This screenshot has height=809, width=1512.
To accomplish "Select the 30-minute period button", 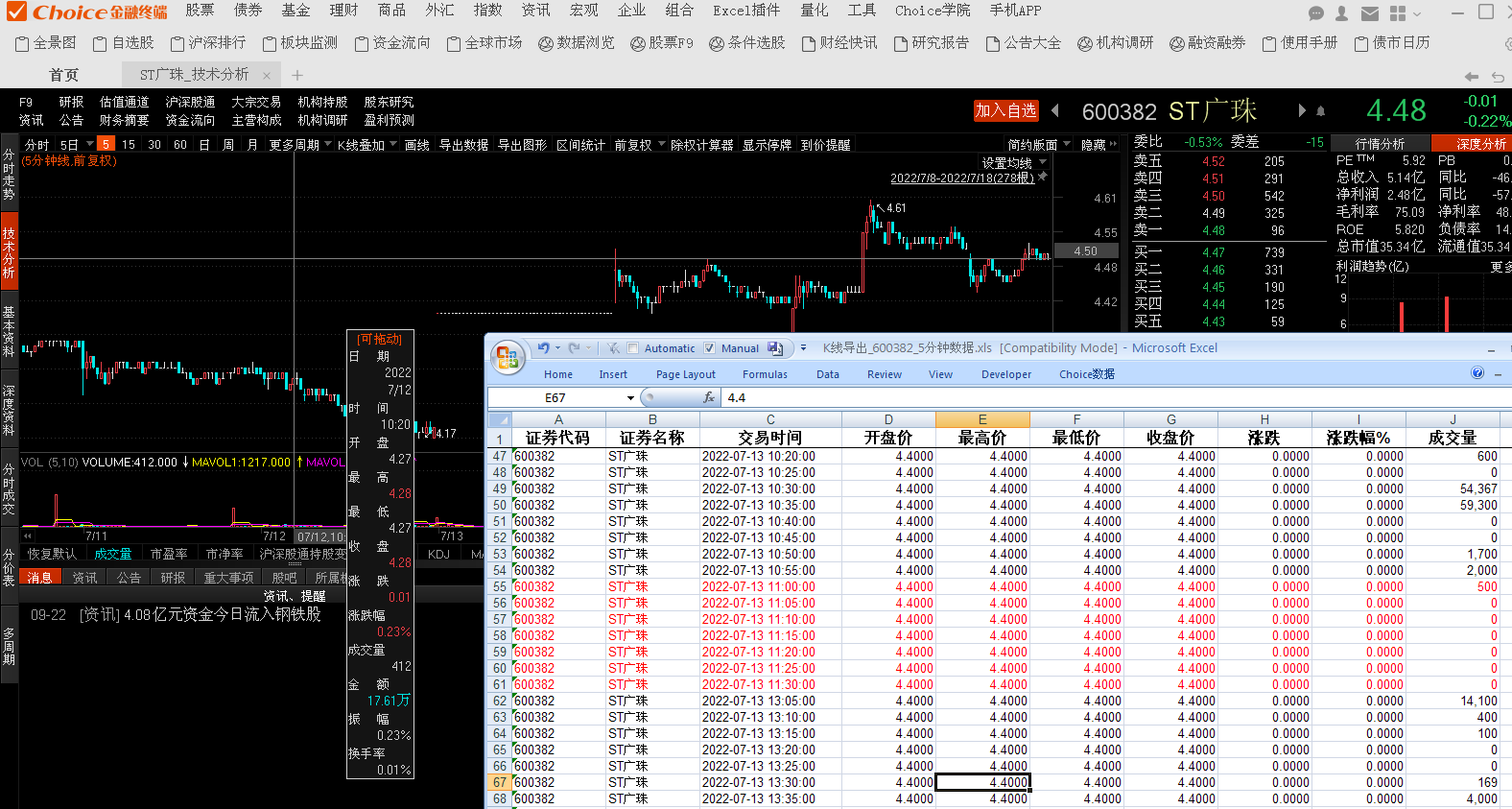I will 154,144.
